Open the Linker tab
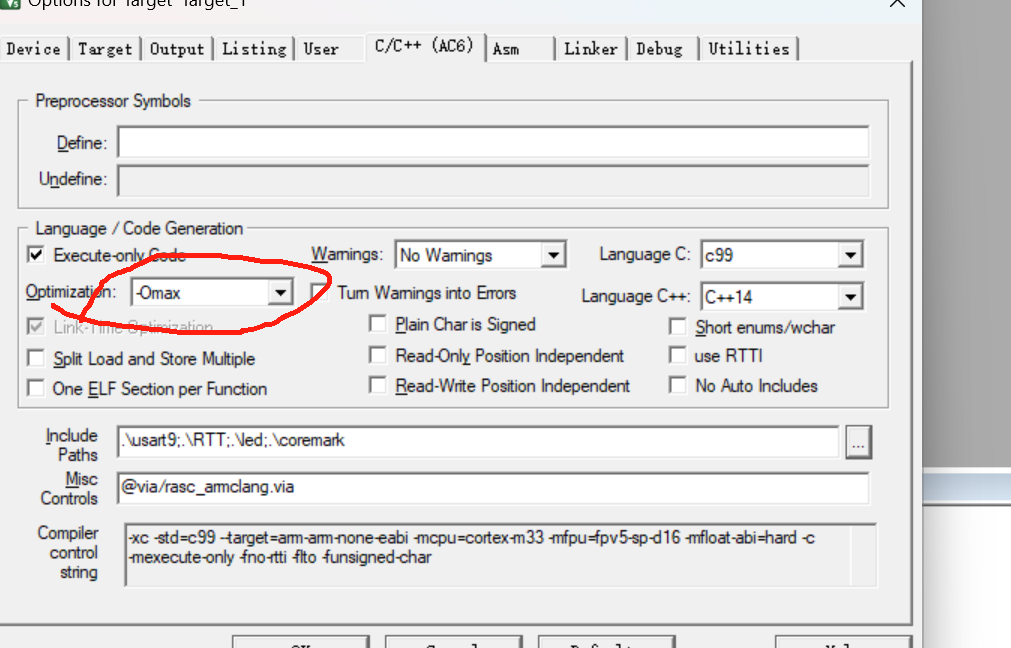 pyautogui.click(x=591, y=49)
